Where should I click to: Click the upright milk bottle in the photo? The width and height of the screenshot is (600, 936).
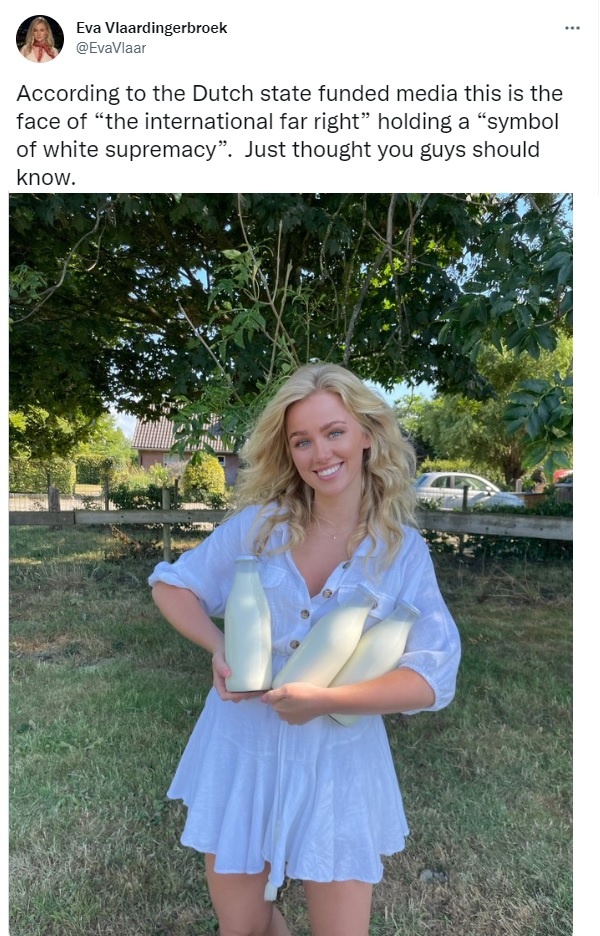coord(248,624)
